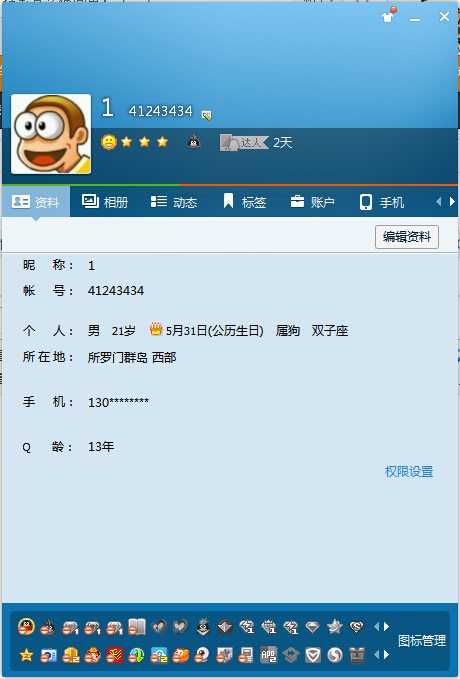Click the 编辑资料 button

coord(407,237)
